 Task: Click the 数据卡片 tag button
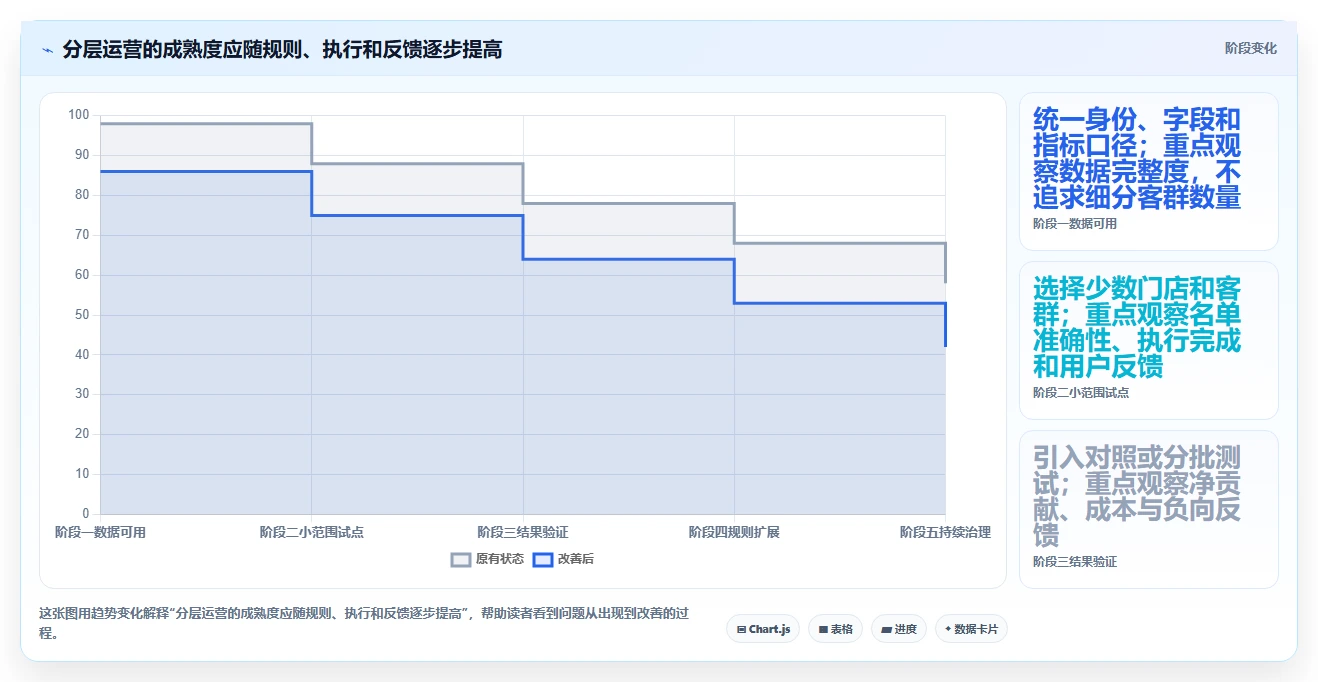971,629
